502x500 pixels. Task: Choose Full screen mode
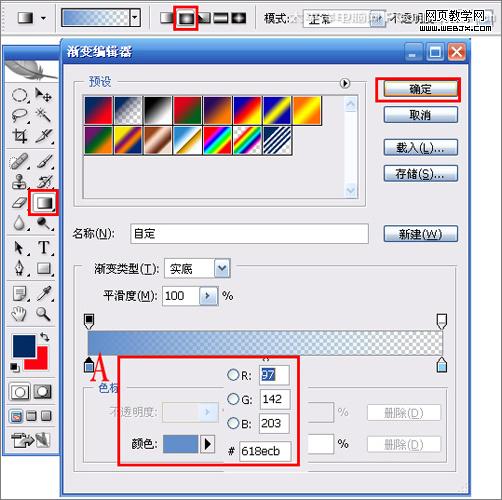(x=46, y=416)
